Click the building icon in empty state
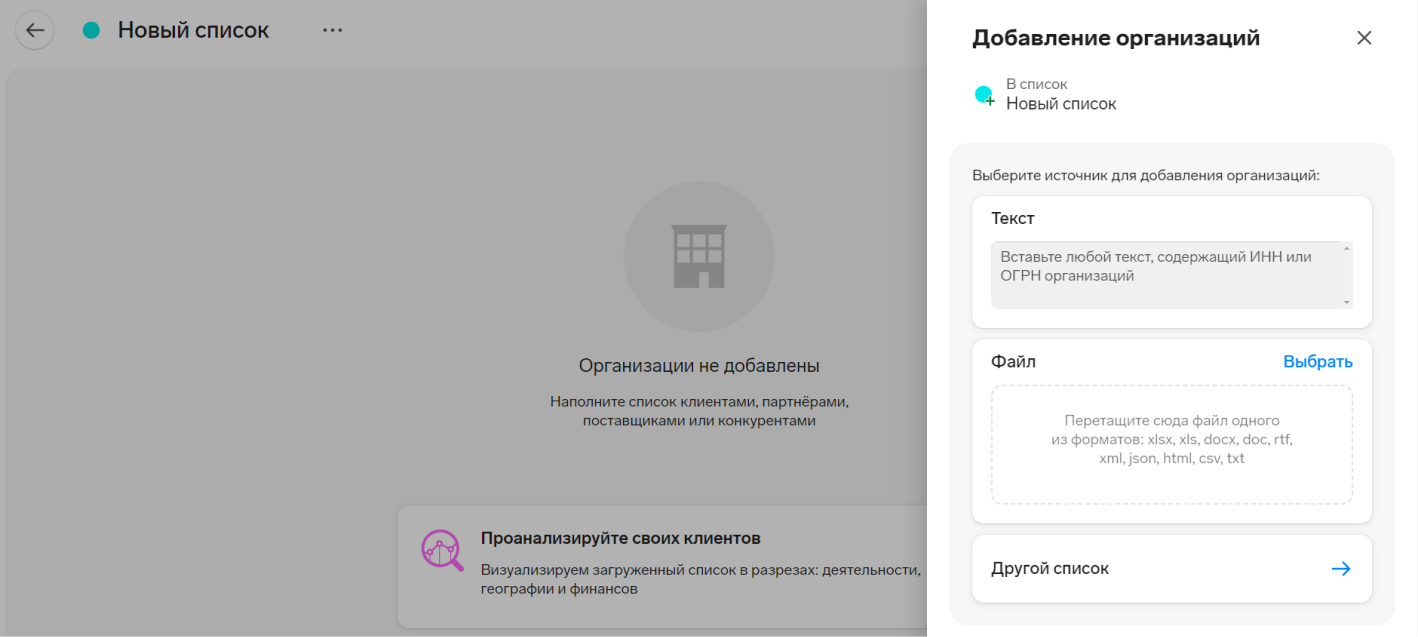 click(699, 256)
